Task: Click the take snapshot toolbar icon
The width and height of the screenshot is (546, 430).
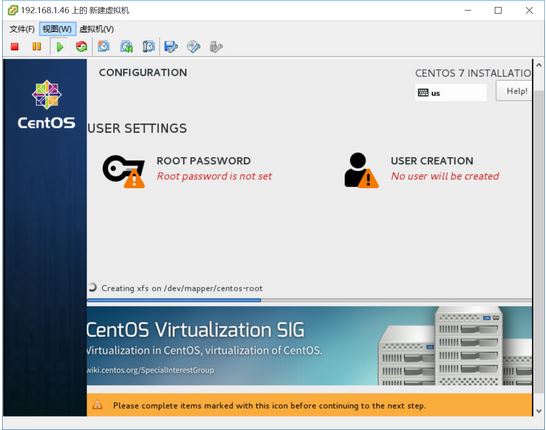Action: pos(103,47)
